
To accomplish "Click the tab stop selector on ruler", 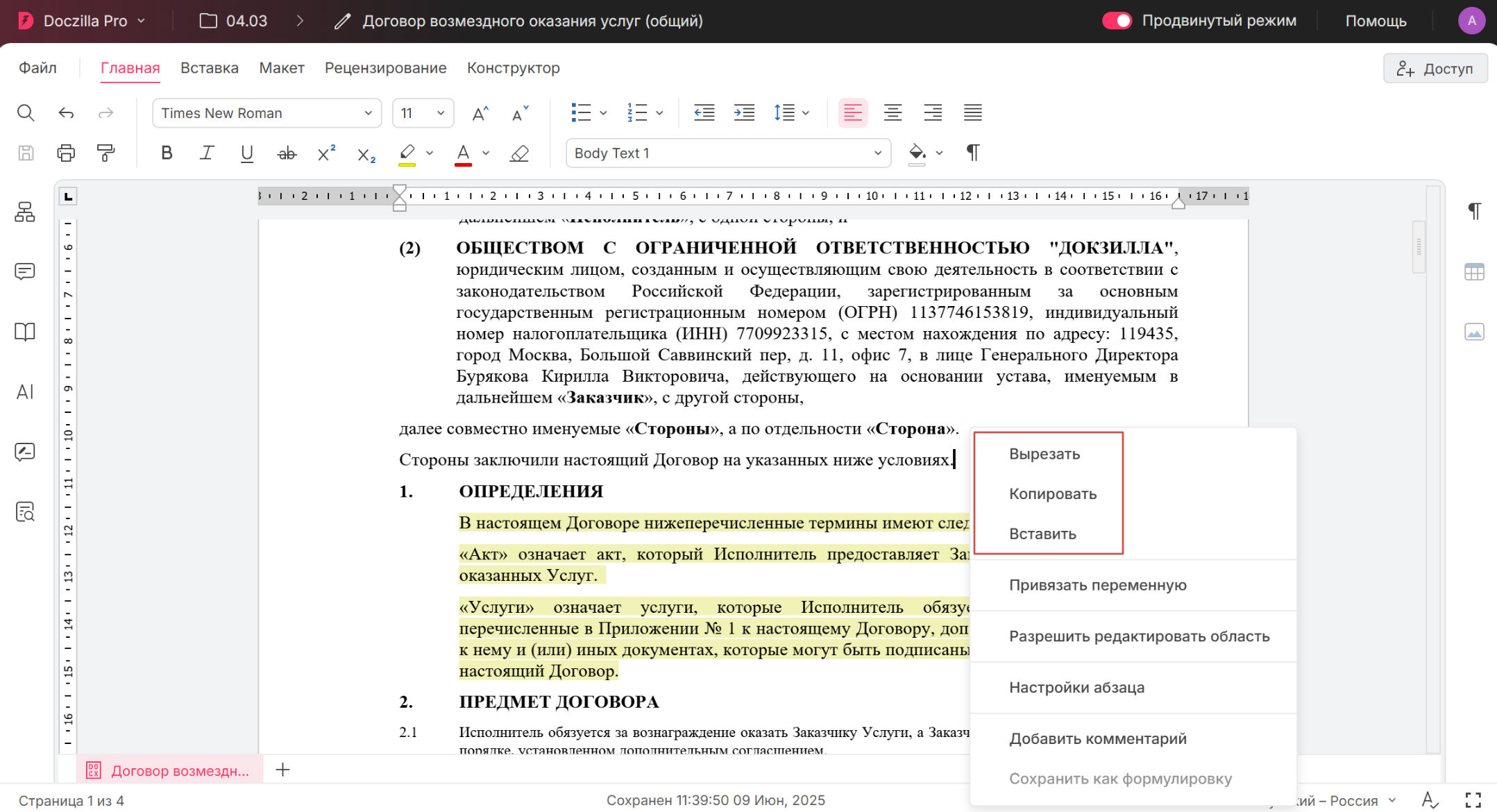I will coord(68,197).
